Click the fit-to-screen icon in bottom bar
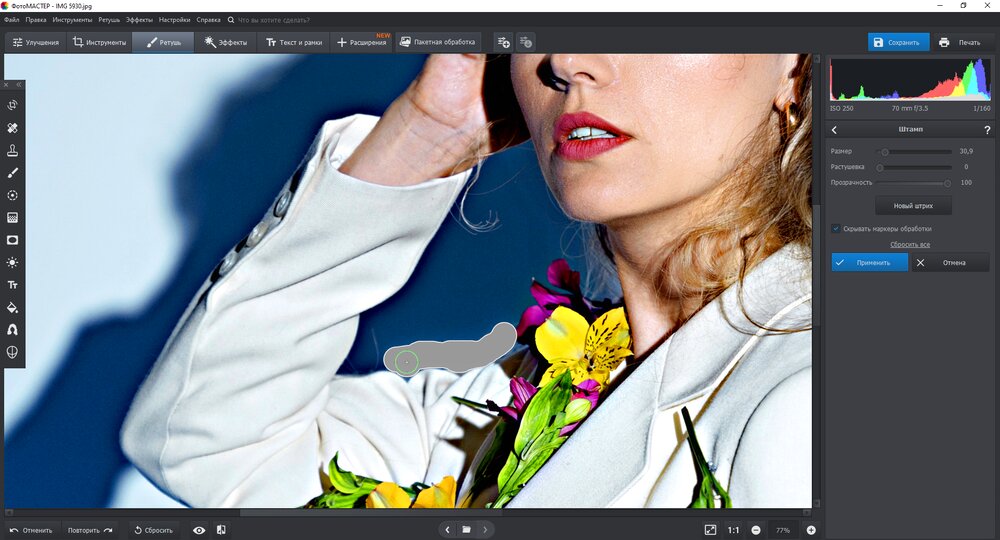Screen dimensions: 1000x540 [710, 530]
